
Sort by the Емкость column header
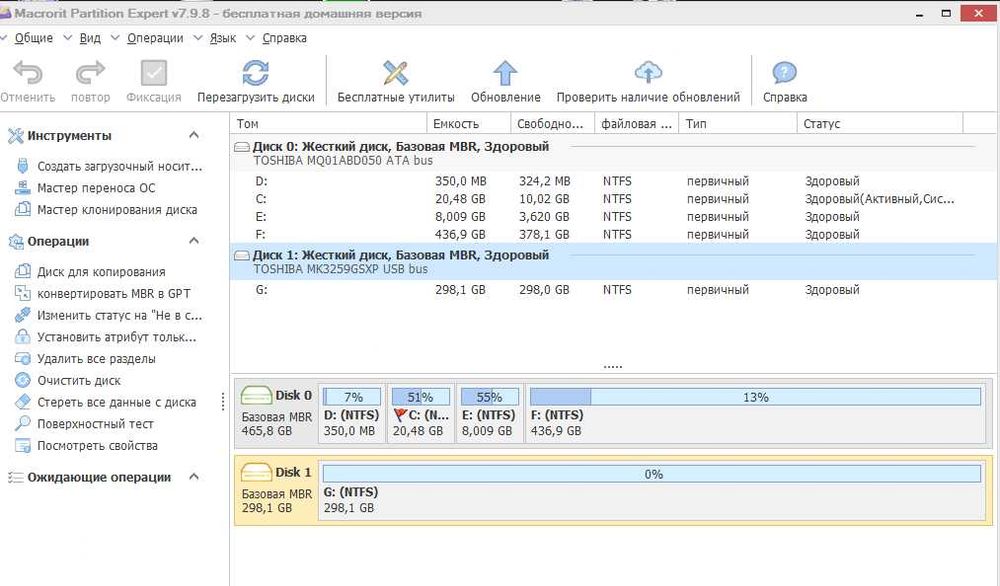[468, 124]
